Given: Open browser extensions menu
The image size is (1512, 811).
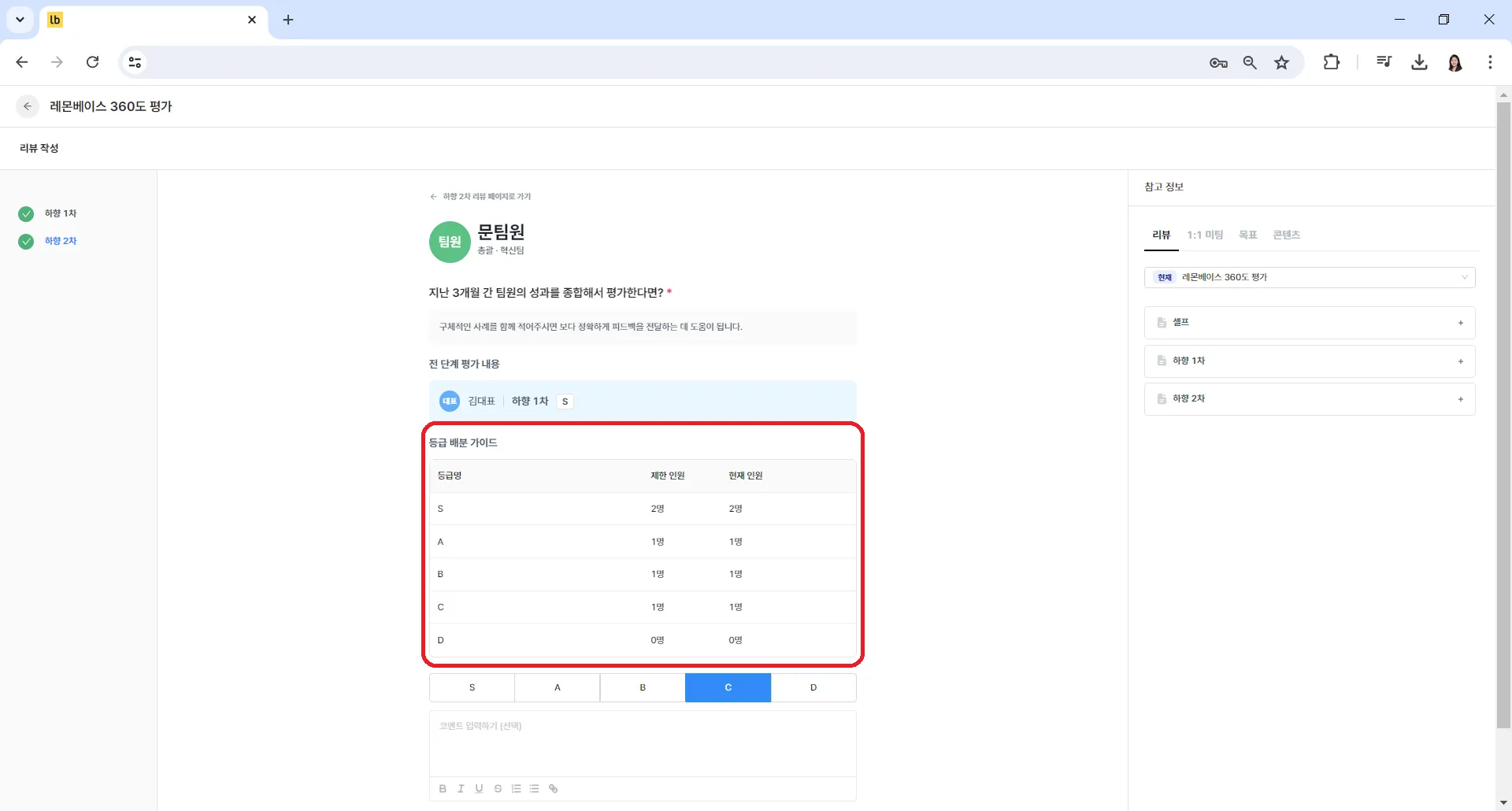Looking at the screenshot, I should 1332,62.
